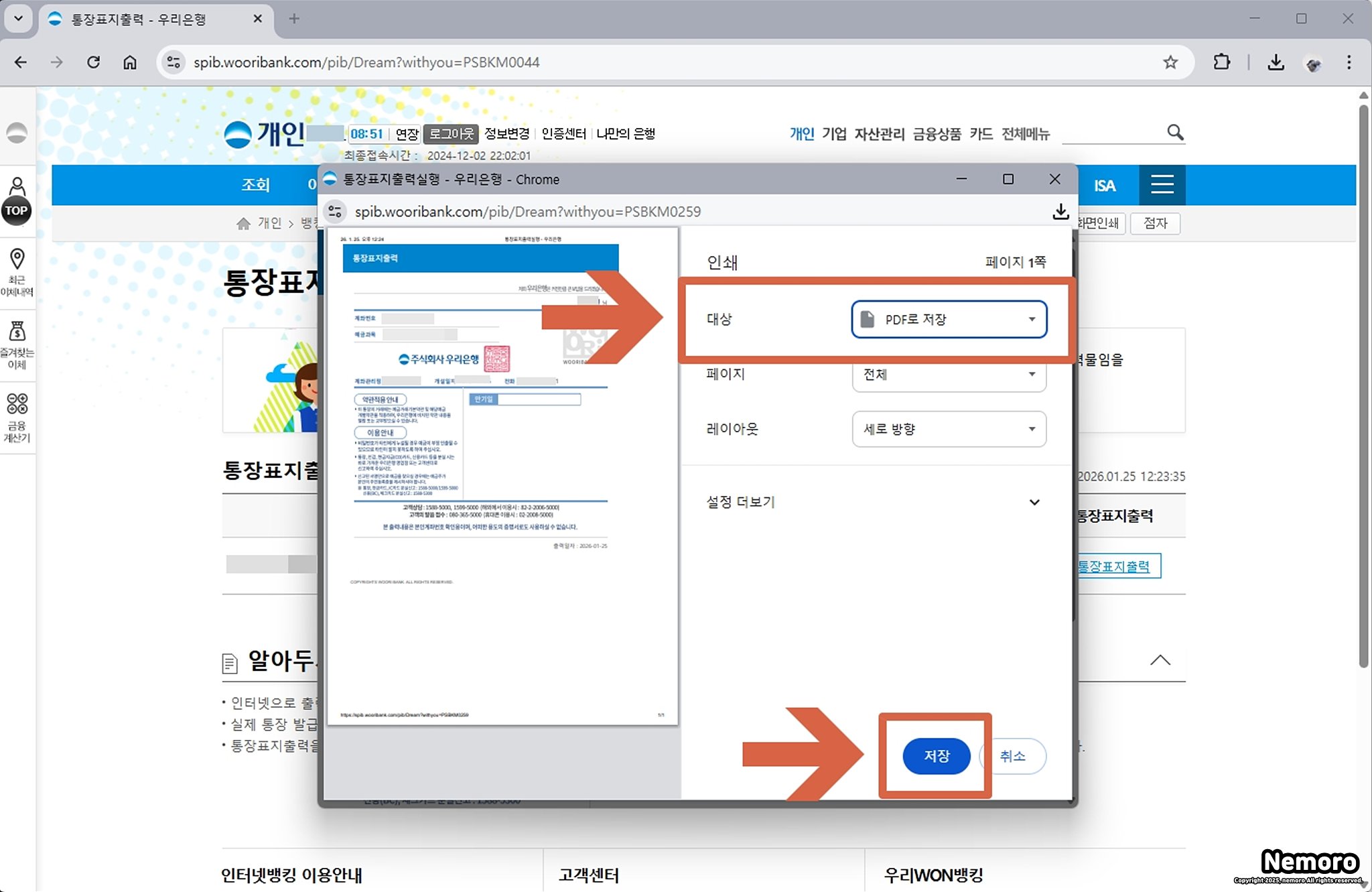1372x892 pixels.
Task: Select the 조회 menu in blue bar
Action: click(x=255, y=184)
